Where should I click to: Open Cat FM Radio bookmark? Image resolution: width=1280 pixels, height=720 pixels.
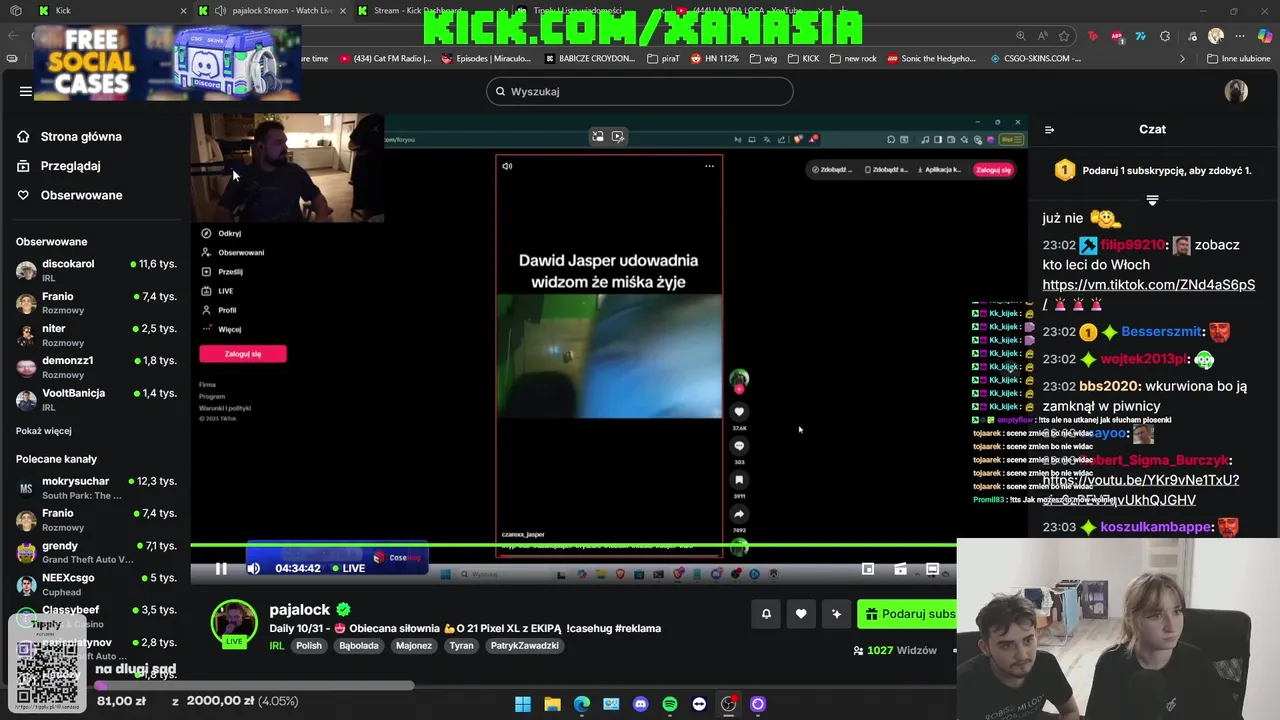386,59
